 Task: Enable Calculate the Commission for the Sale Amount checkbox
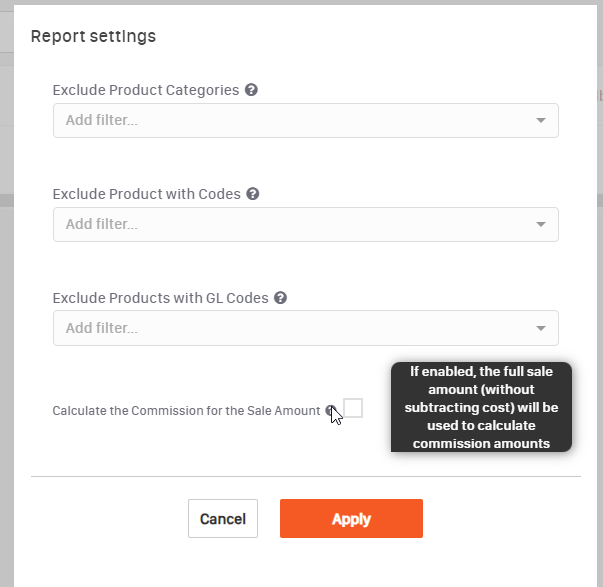pyautogui.click(x=353, y=408)
